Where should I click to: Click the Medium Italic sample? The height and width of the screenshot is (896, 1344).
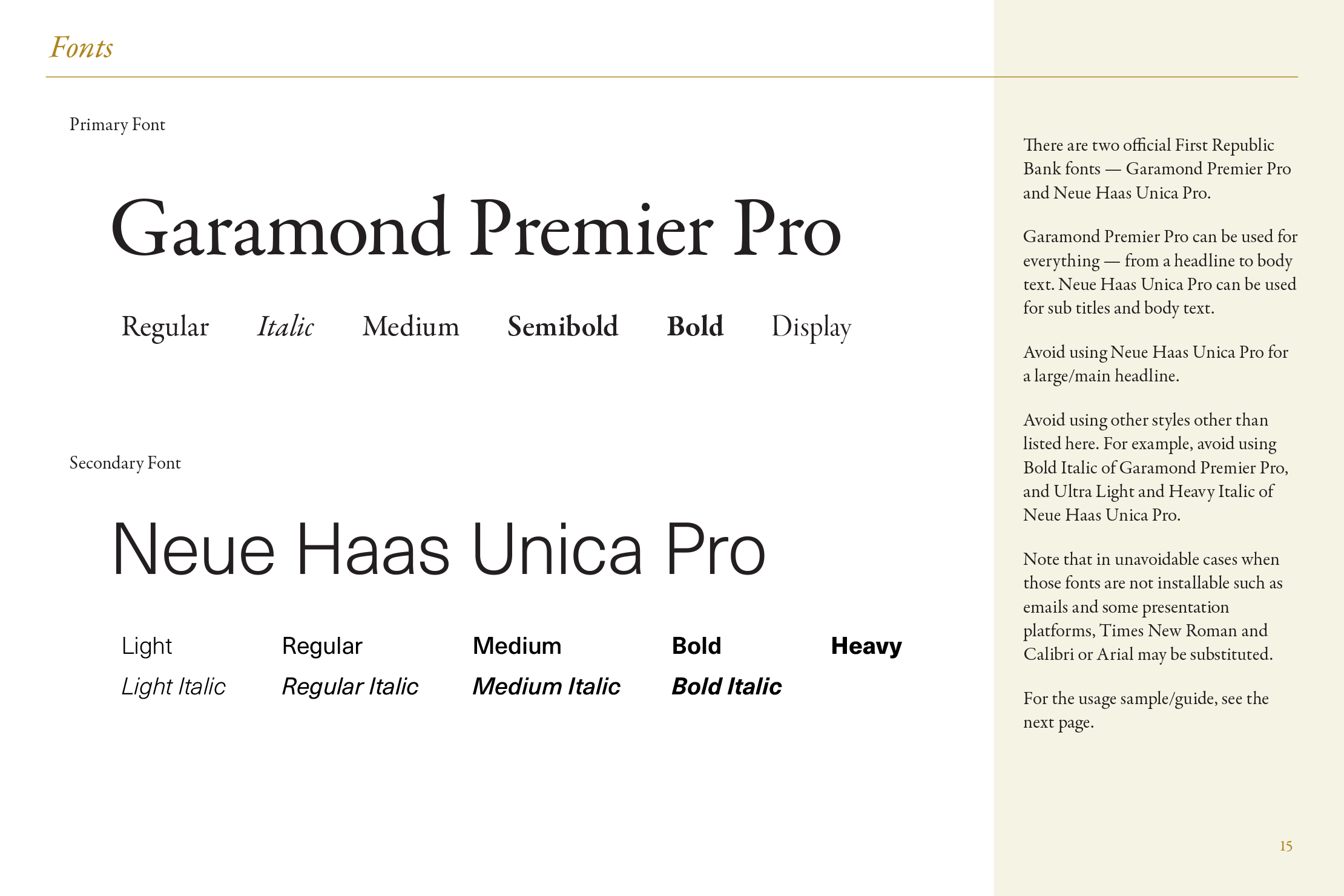point(546,687)
